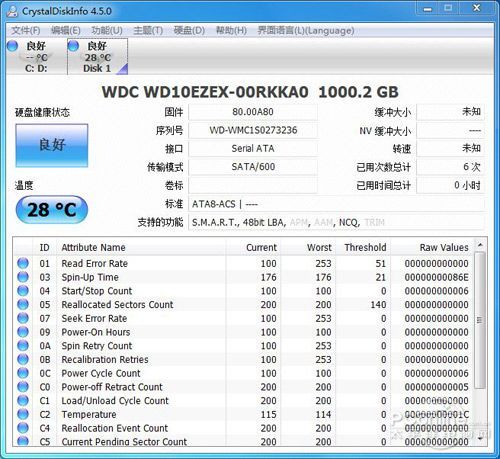
Task: Click the attribute list scrollbar thumb
Action: click(x=480, y=320)
